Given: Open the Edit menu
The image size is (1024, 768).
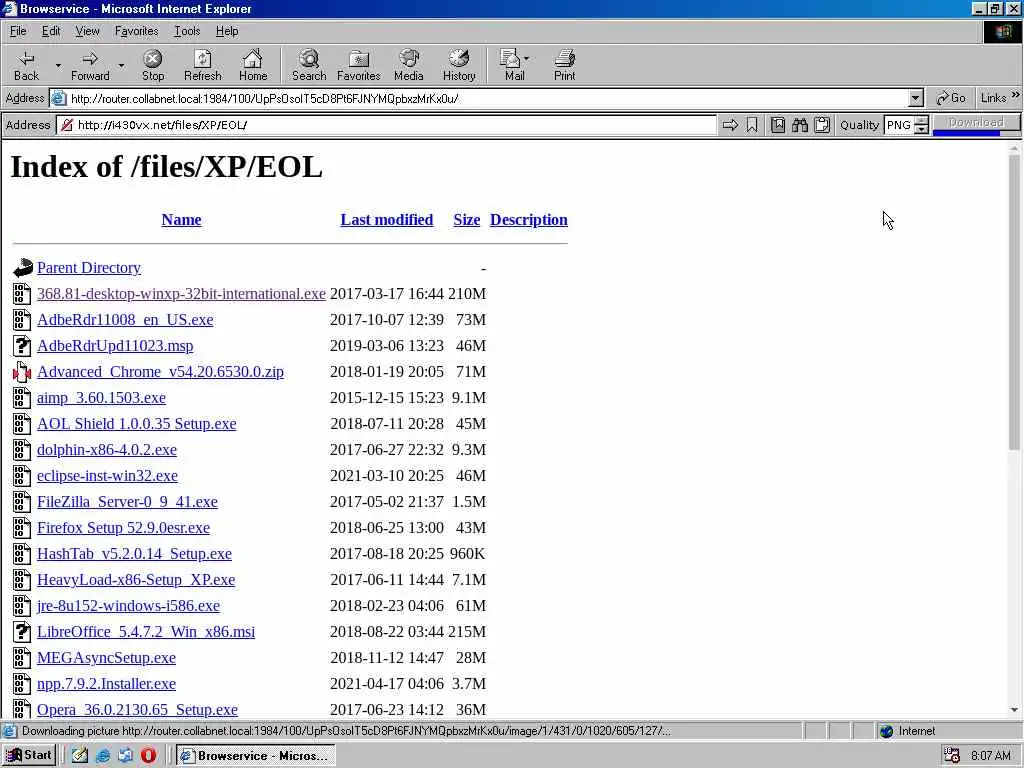Looking at the screenshot, I should coord(51,31).
